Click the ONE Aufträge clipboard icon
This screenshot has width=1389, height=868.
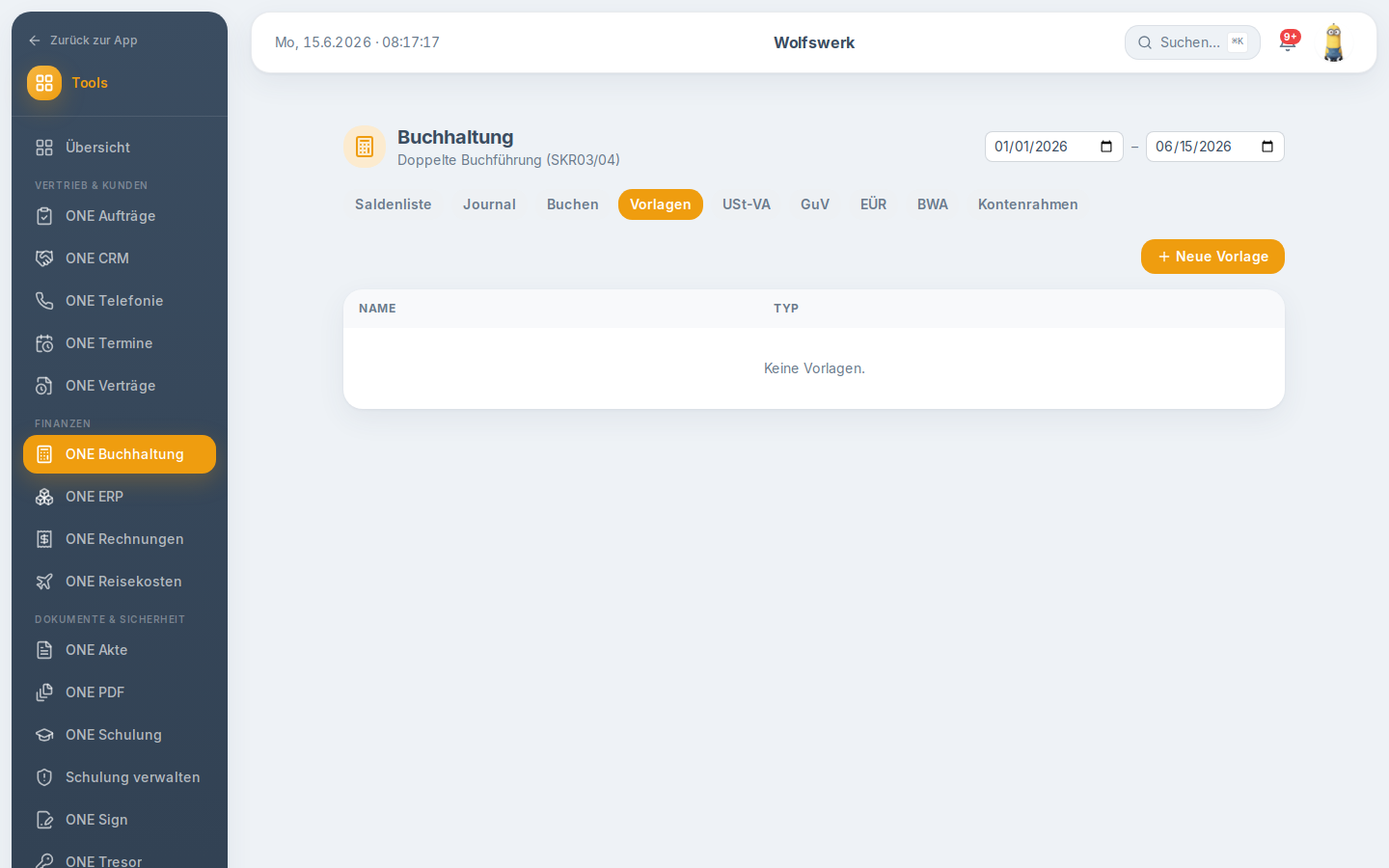click(44, 216)
